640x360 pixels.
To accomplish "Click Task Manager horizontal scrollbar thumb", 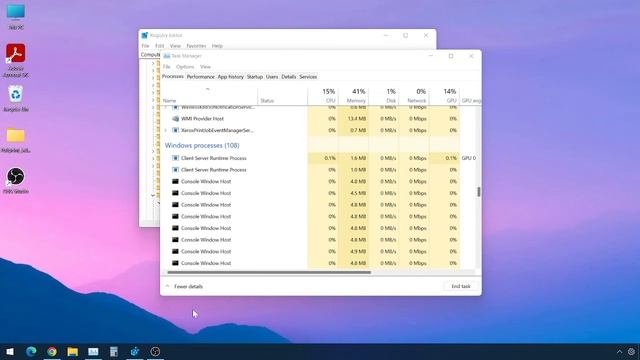I will (x=269, y=272).
